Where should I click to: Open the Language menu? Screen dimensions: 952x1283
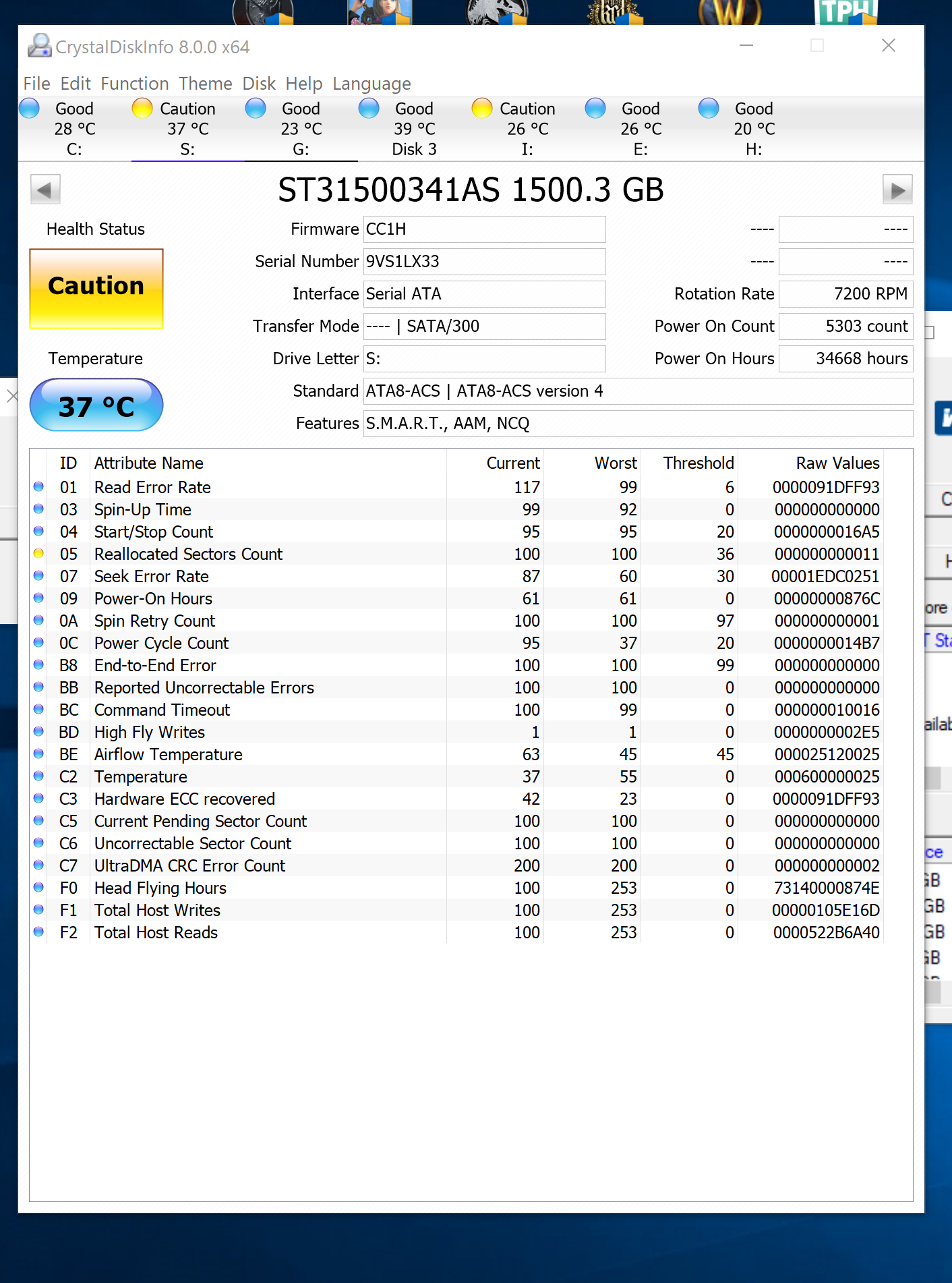371,84
